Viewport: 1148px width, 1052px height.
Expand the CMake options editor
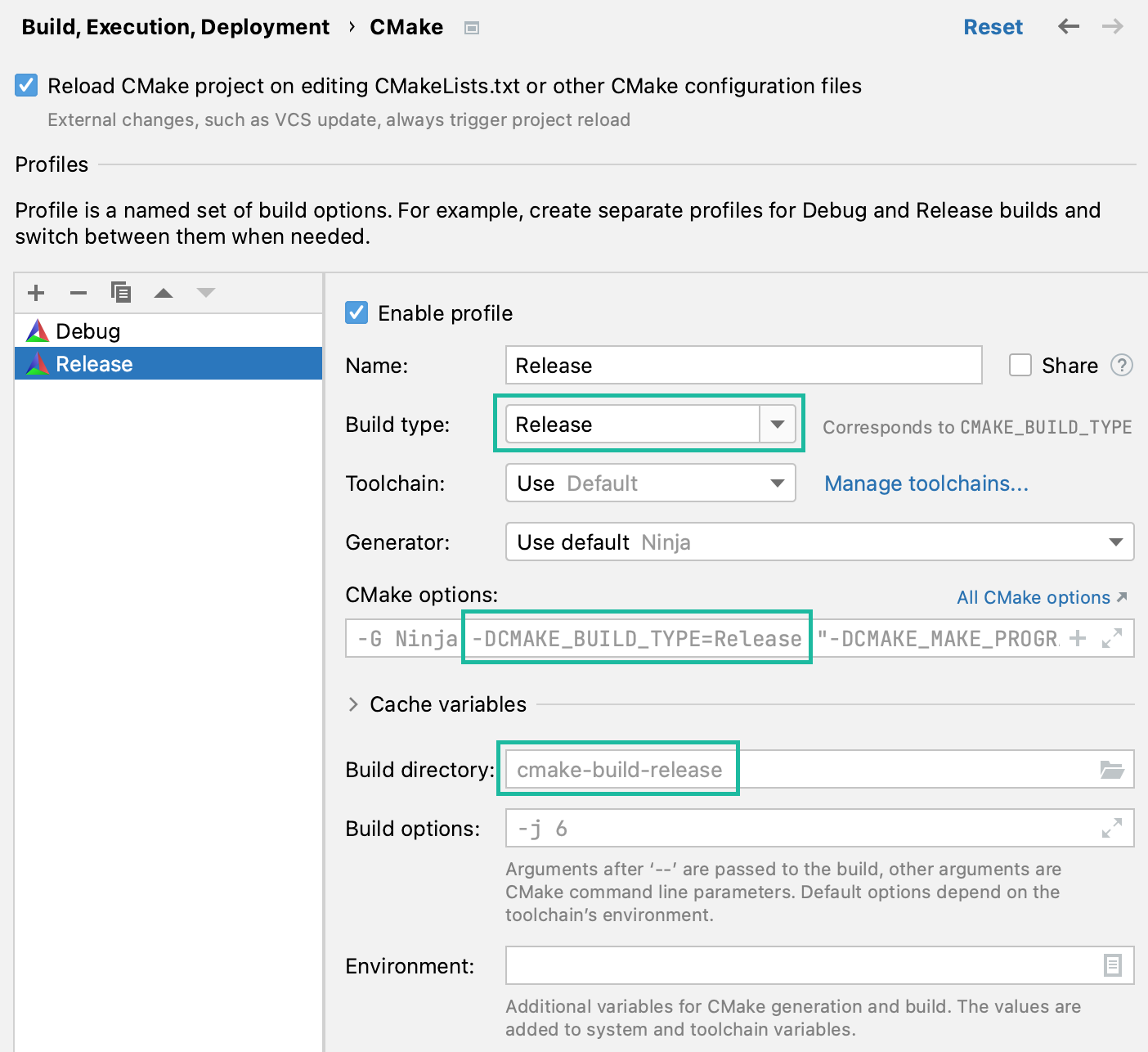(x=1112, y=639)
